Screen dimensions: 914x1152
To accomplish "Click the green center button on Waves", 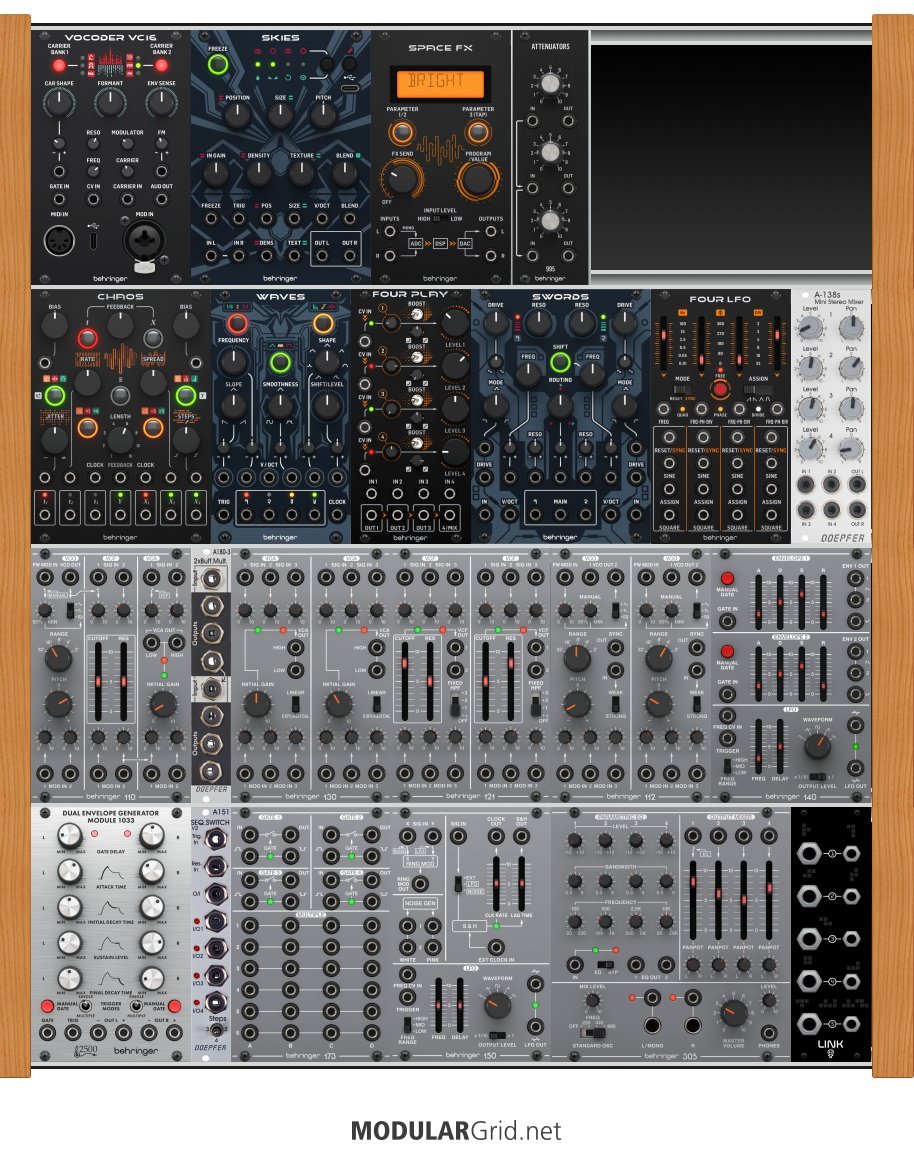I will coord(280,362).
